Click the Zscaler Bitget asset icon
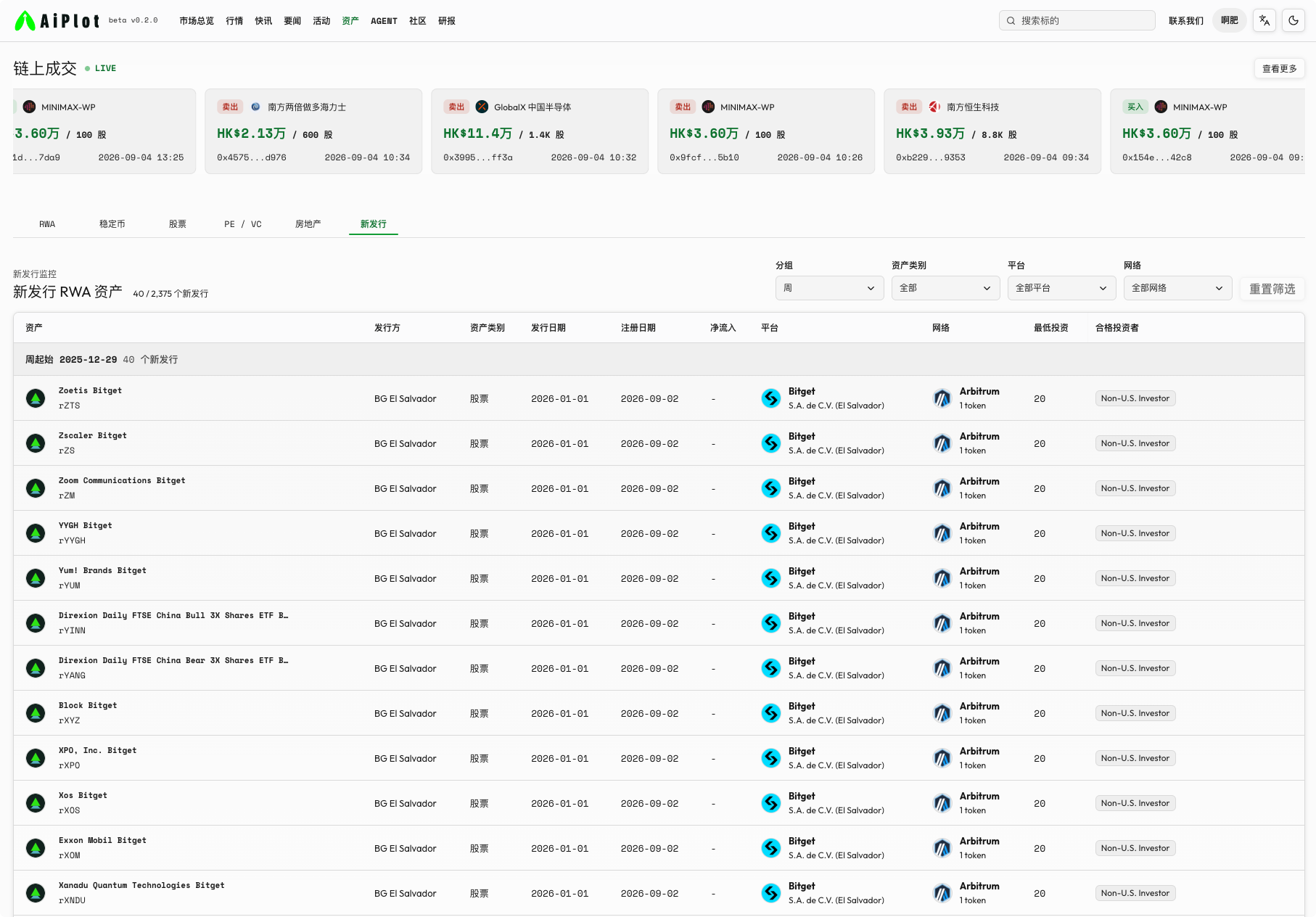Image resolution: width=1316 pixels, height=917 pixels. coord(36,443)
